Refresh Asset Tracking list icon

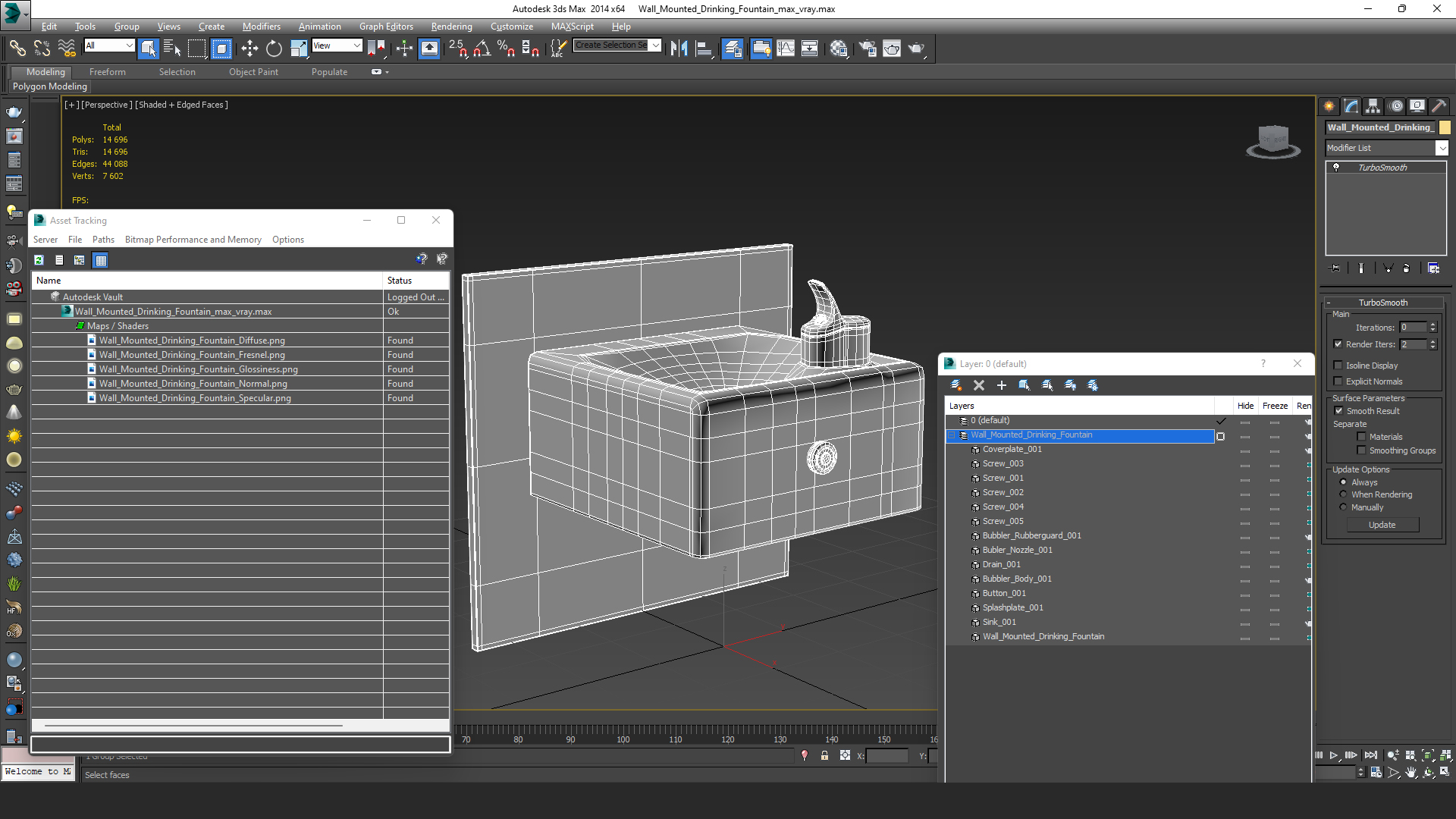39,260
